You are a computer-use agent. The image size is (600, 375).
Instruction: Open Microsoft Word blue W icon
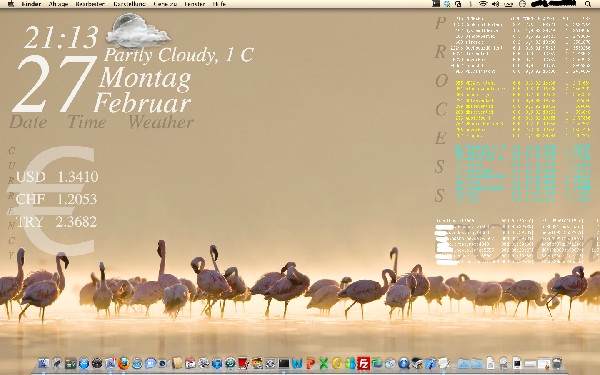click(x=297, y=363)
